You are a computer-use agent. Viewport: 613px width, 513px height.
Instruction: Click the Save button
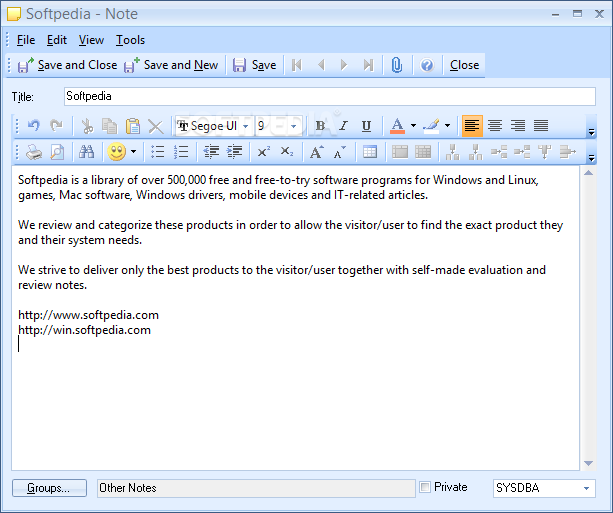click(x=255, y=65)
